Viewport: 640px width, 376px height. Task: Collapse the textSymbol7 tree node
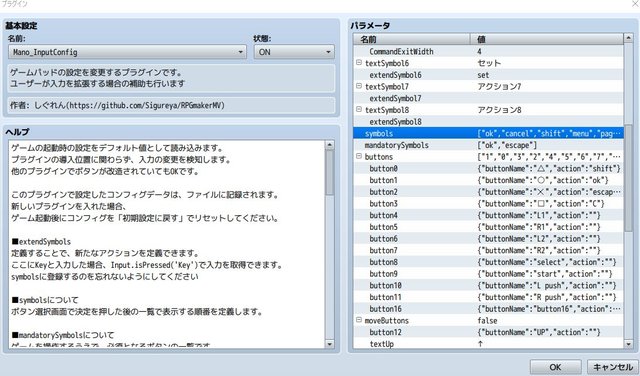[359, 86]
